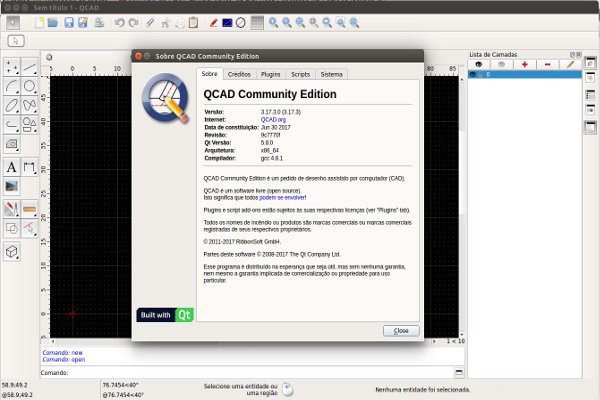Click the second panel icon in right sidebar

tap(590, 78)
